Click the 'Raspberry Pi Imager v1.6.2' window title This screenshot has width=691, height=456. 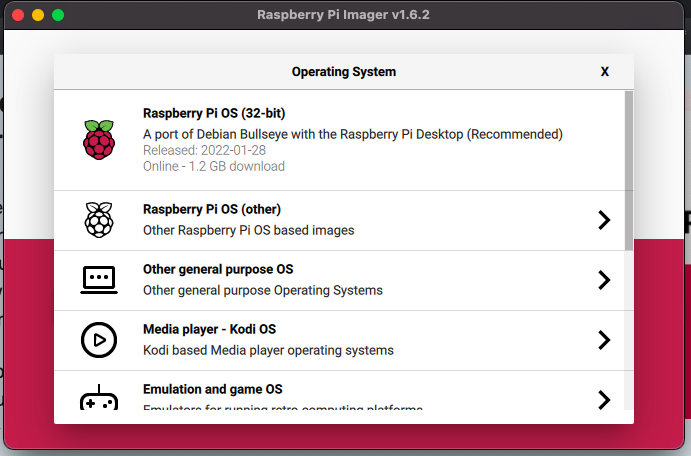click(x=343, y=15)
